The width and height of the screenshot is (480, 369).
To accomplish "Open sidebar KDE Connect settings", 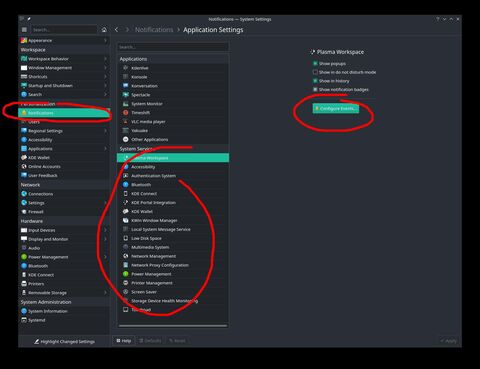I will (64, 275).
